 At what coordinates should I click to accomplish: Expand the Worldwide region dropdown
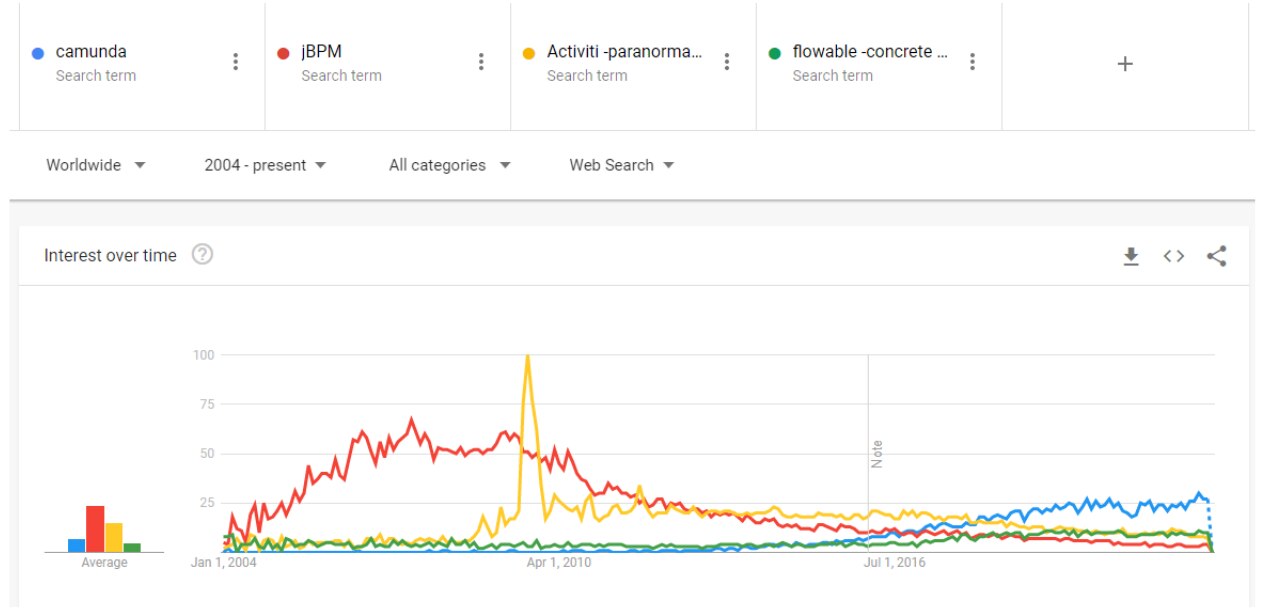(96, 165)
